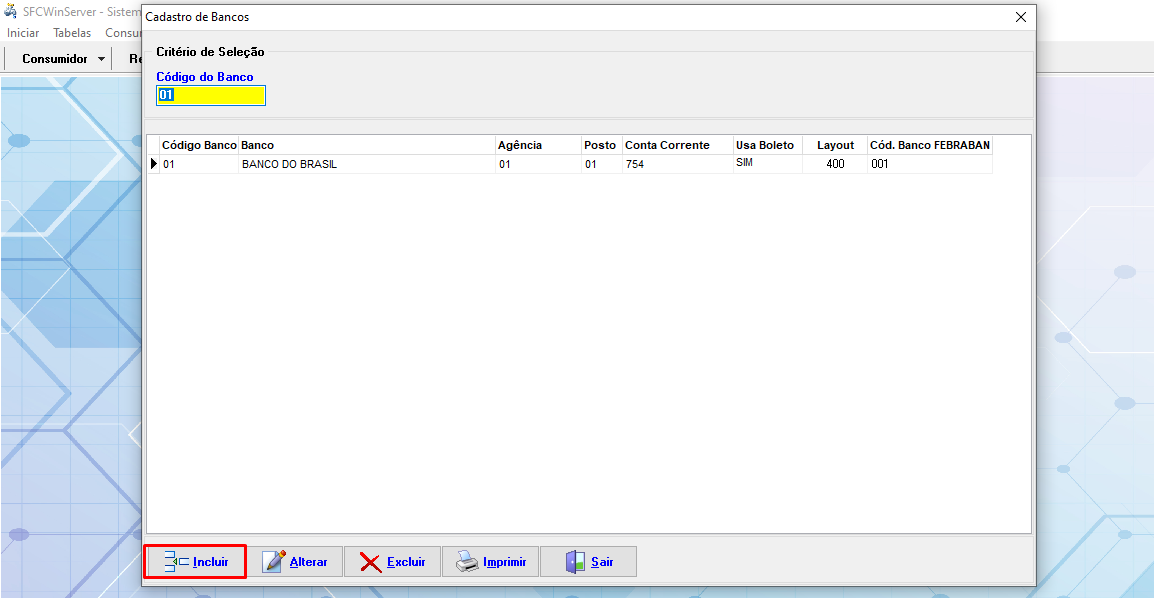Image resolution: width=1154 pixels, height=598 pixels.
Task: Close the Cadastro de Bancos dialog
Action: [x=1020, y=17]
